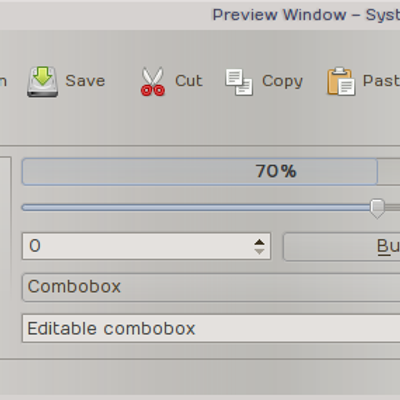Image resolution: width=400 pixels, height=400 pixels.
Task: Click the Copy documents icon
Action: (x=239, y=82)
